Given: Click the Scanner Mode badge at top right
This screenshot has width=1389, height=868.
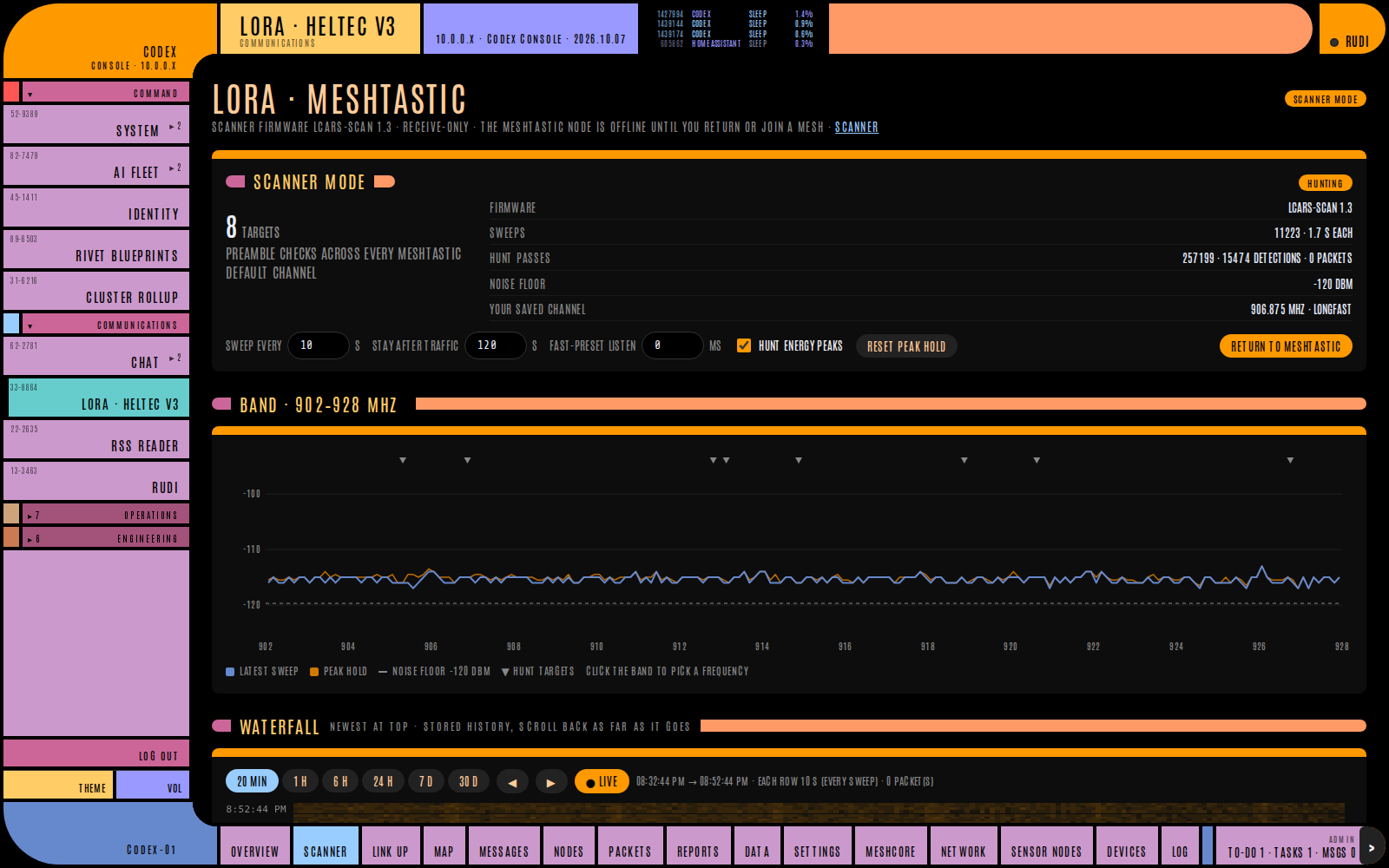Looking at the screenshot, I should point(1326,99).
